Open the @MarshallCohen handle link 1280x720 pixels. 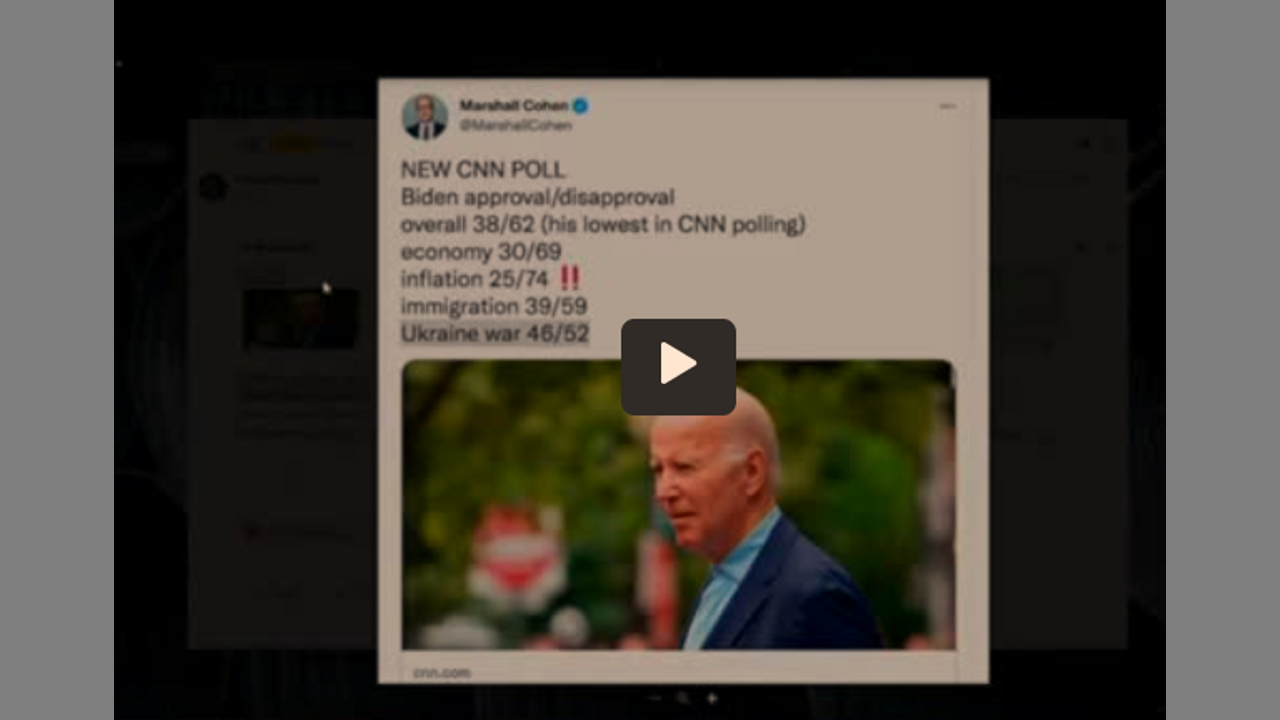tap(515, 126)
